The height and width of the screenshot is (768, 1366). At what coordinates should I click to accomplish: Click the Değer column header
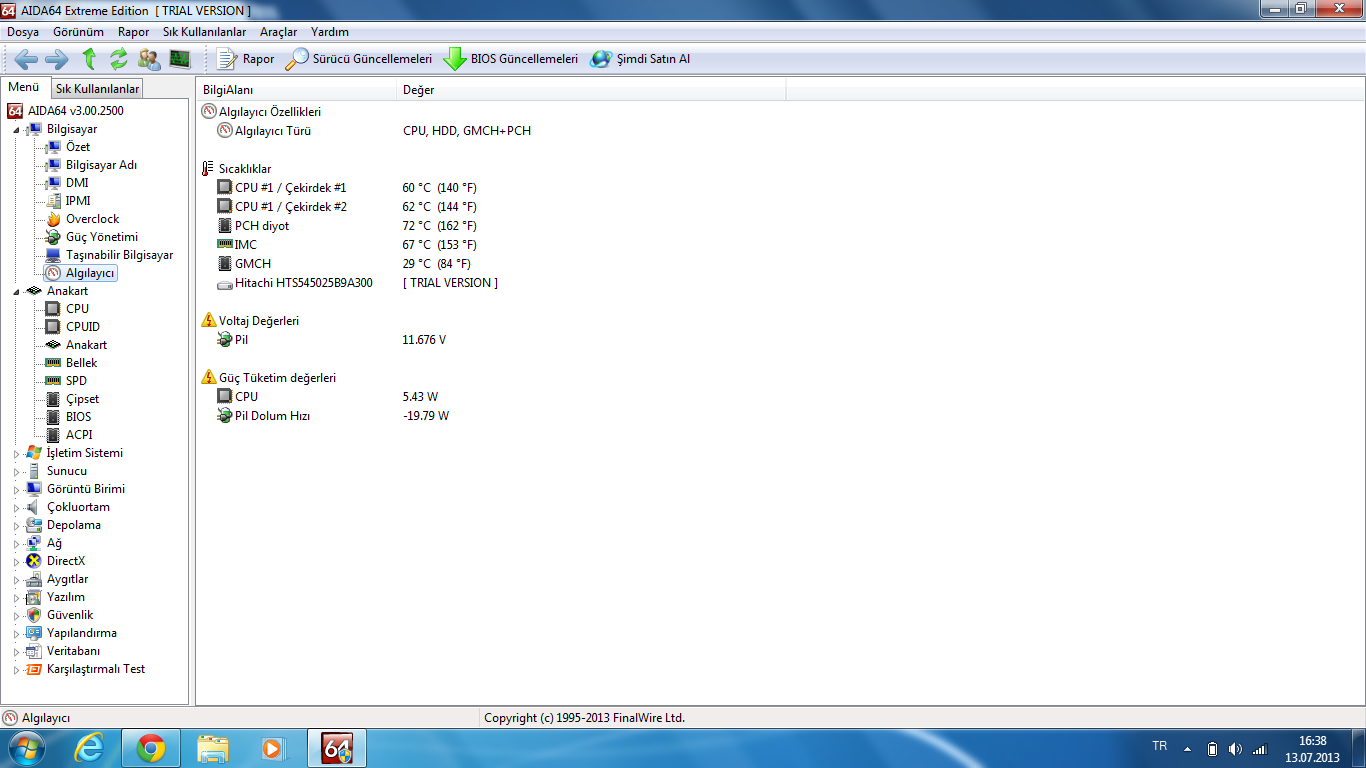point(591,90)
